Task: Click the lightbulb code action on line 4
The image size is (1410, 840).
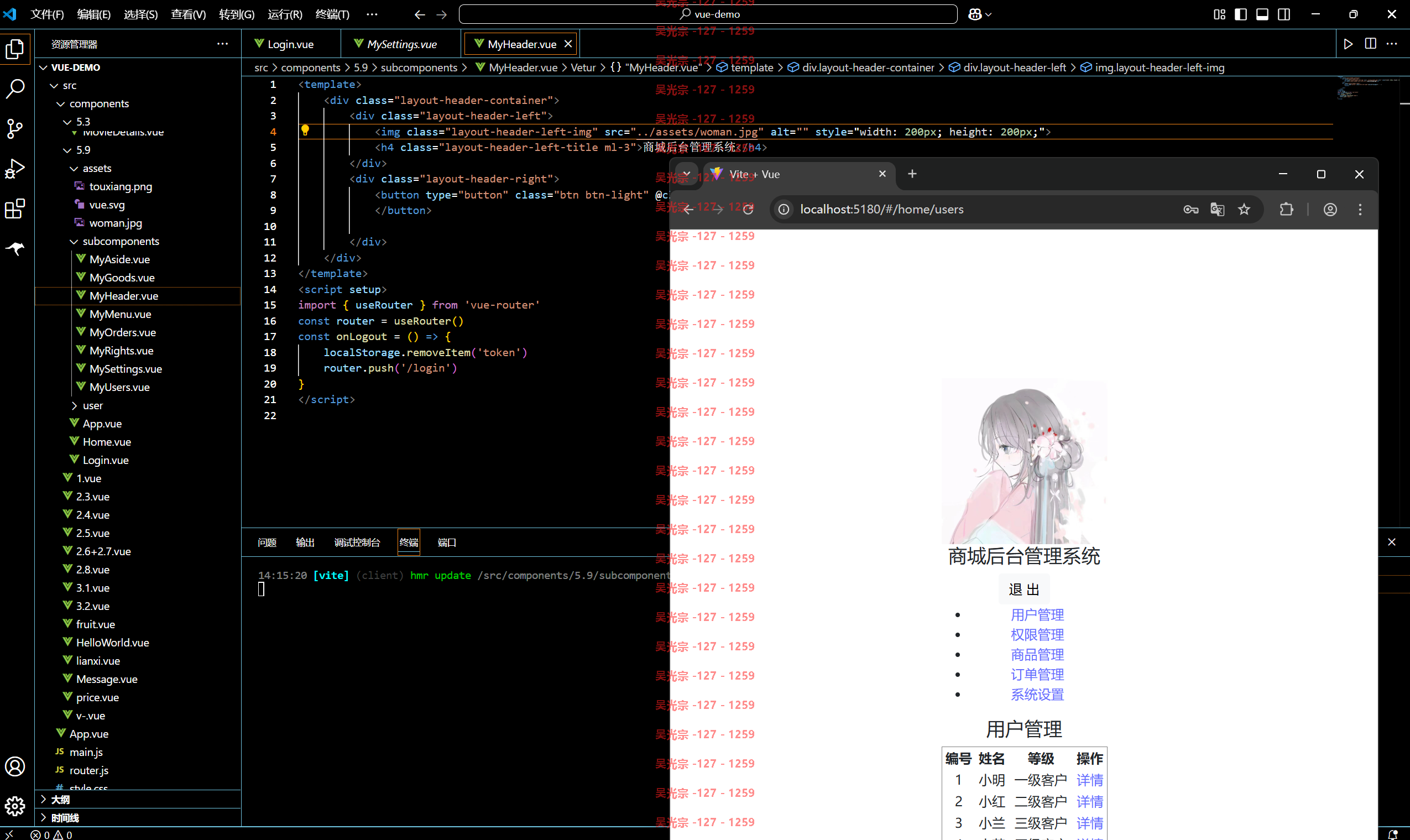Action: pos(305,131)
